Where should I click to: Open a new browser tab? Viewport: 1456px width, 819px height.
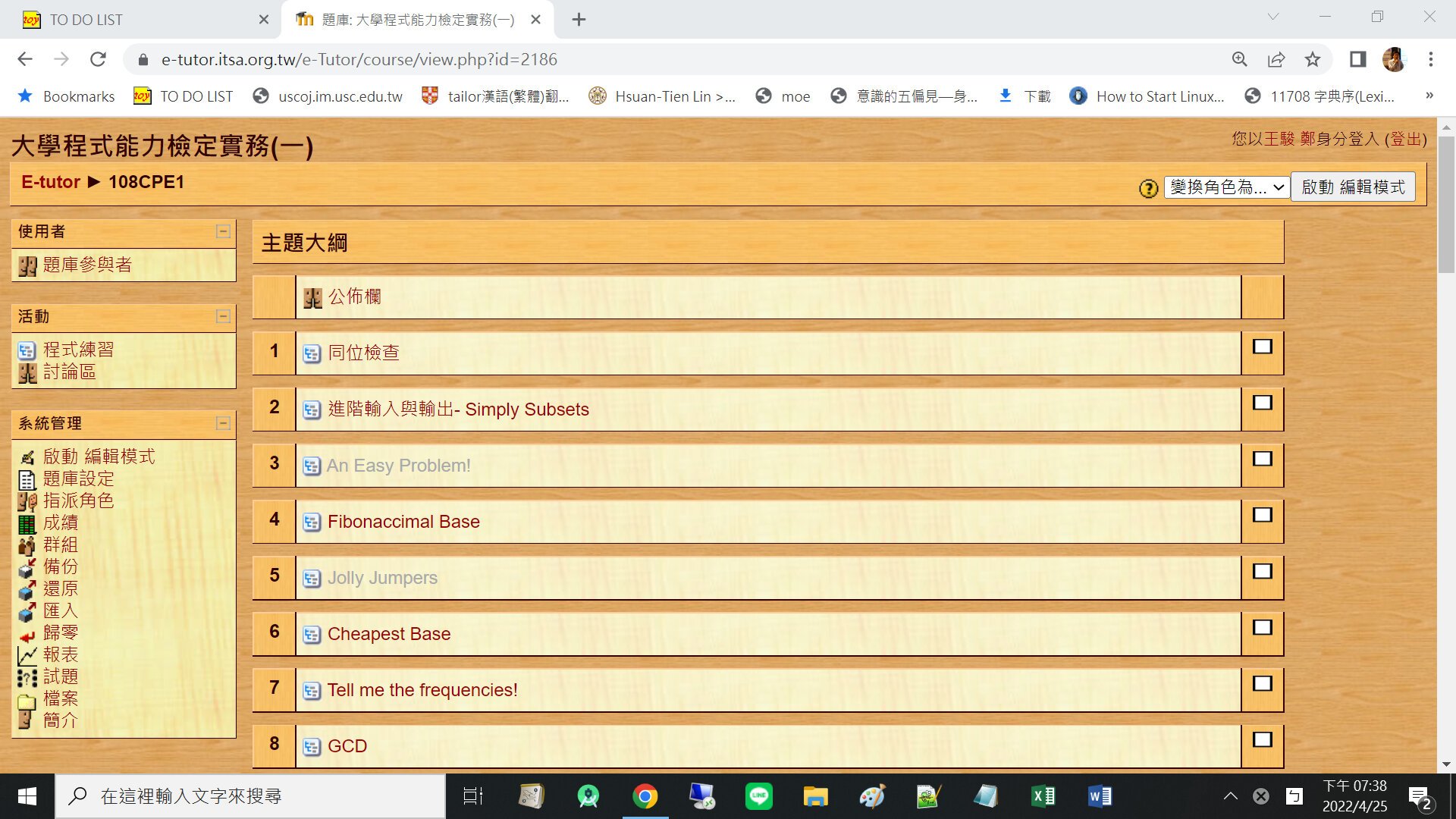click(x=579, y=20)
